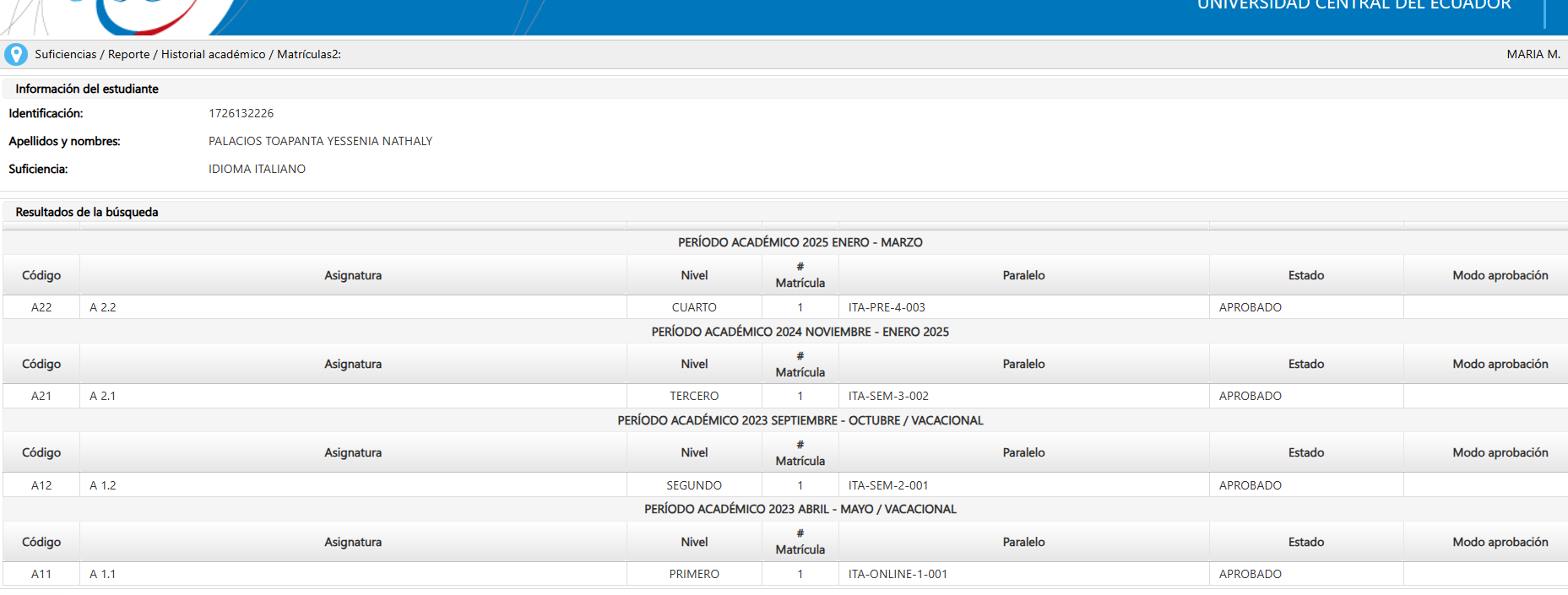Select the ITA-PRE-4-003 parallel cell
The width and height of the screenshot is (1568, 595).
point(1024,307)
